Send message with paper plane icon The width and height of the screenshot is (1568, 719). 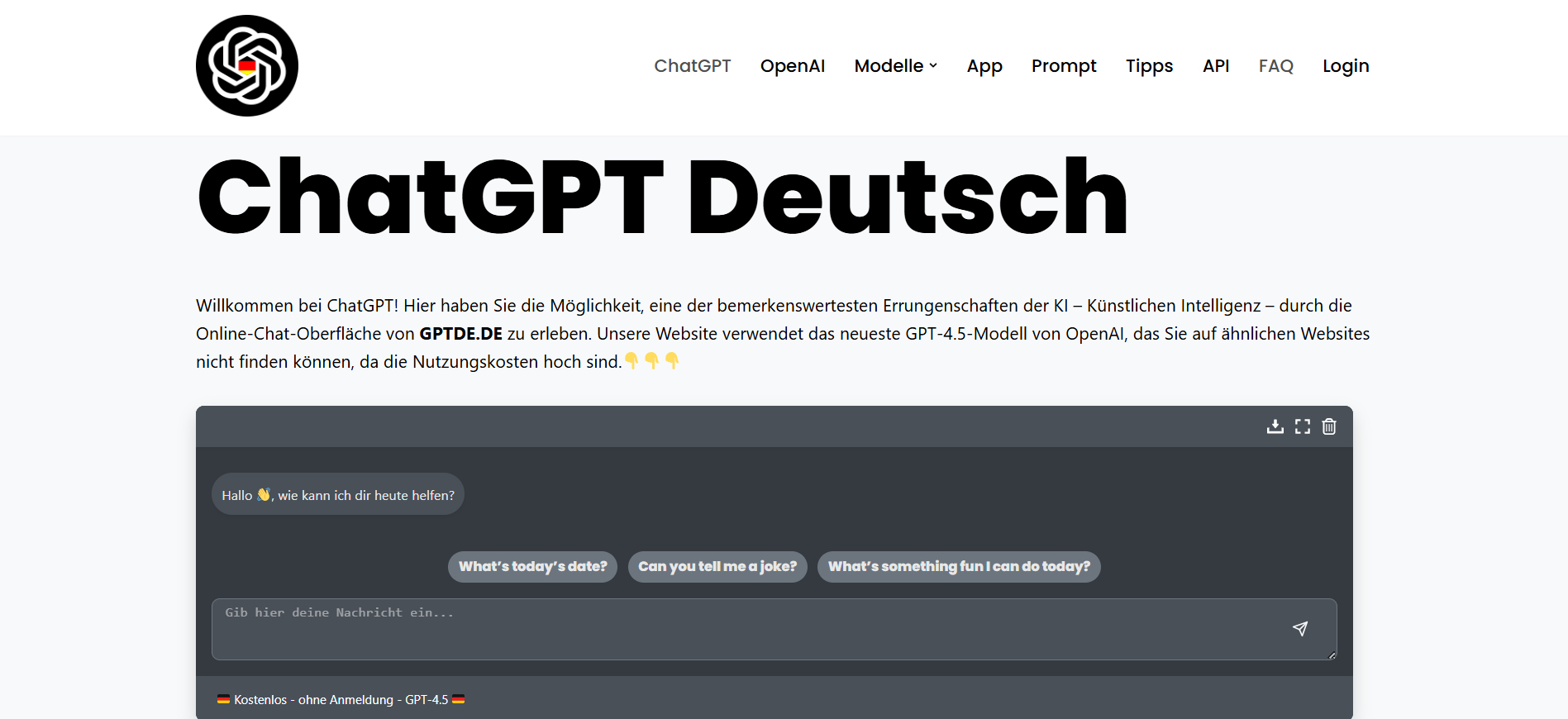(x=1299, y=629)
